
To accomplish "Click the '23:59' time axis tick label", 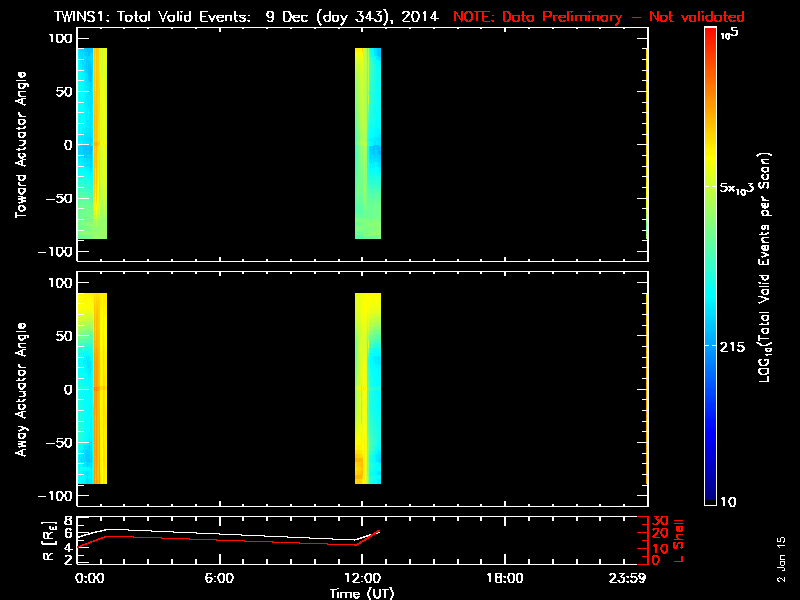I will pos(629,579).
